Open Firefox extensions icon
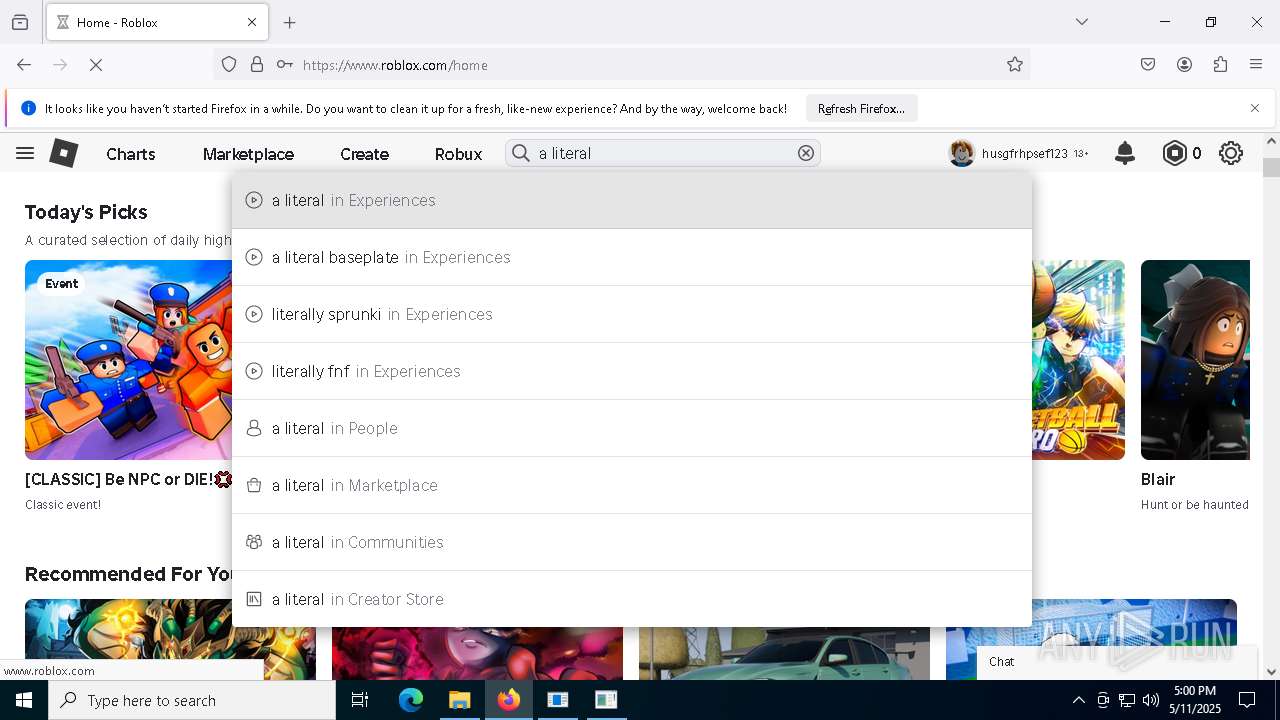Screen dimensions: 1280x720 1220,65
